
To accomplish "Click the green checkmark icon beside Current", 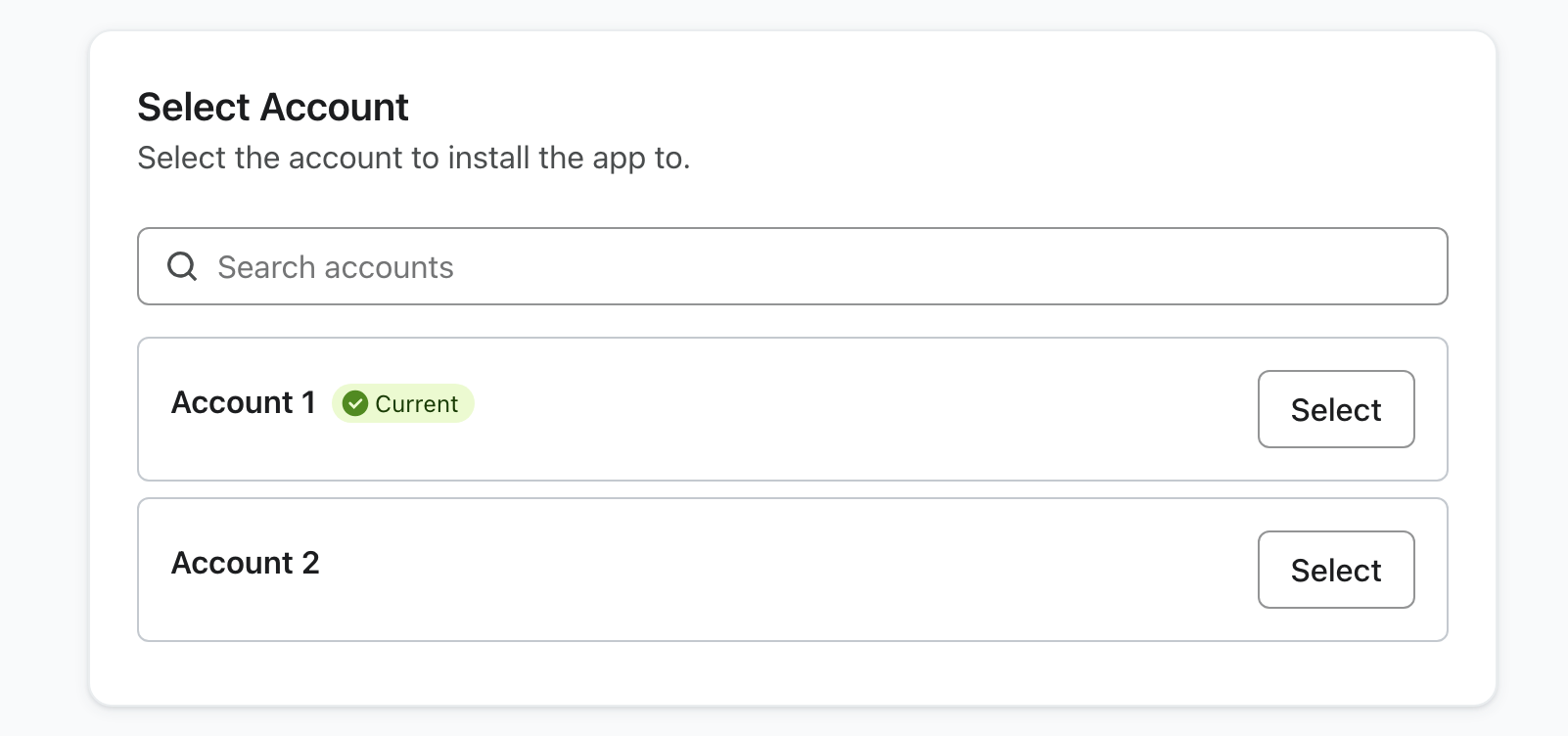I will click(355, 403).
